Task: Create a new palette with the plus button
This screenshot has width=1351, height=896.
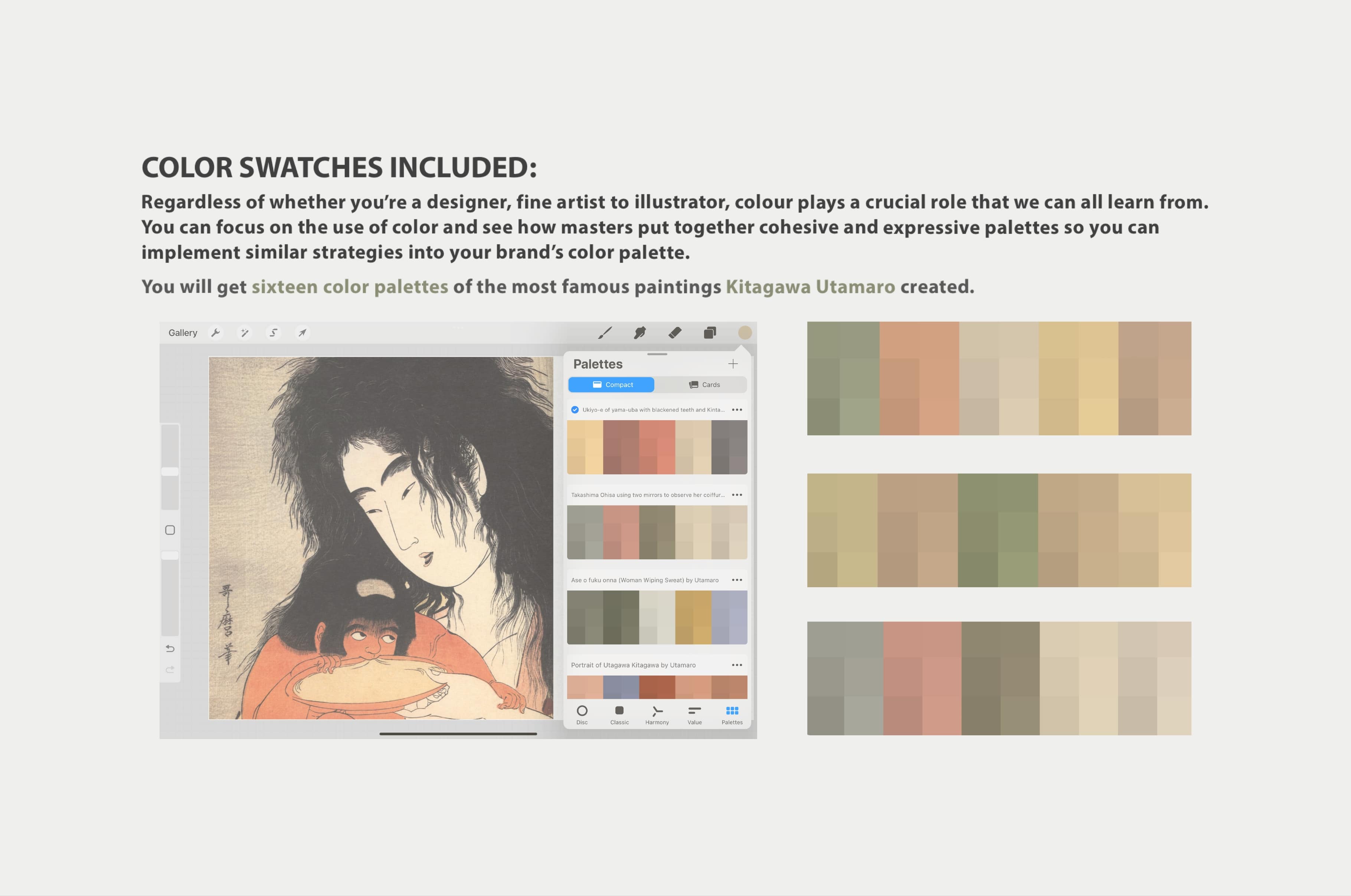Action: click(733, 364)
